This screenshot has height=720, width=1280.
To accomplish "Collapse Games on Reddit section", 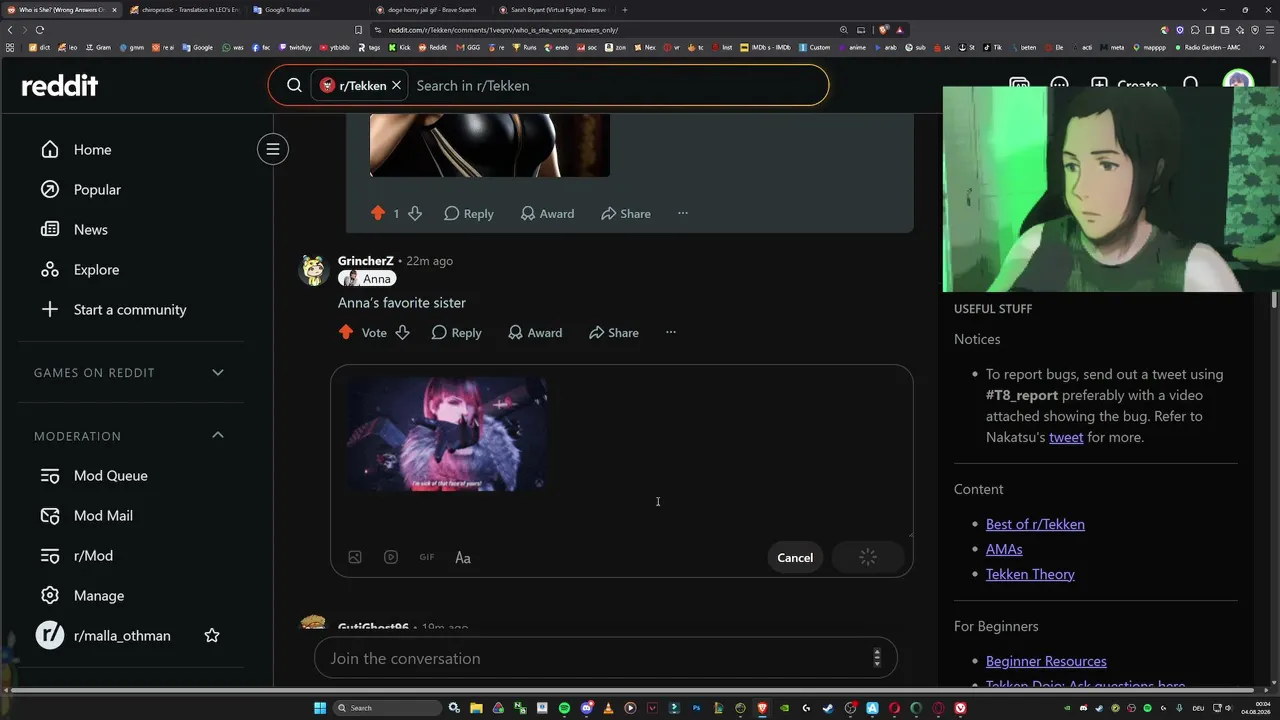I will pos(218,373).
